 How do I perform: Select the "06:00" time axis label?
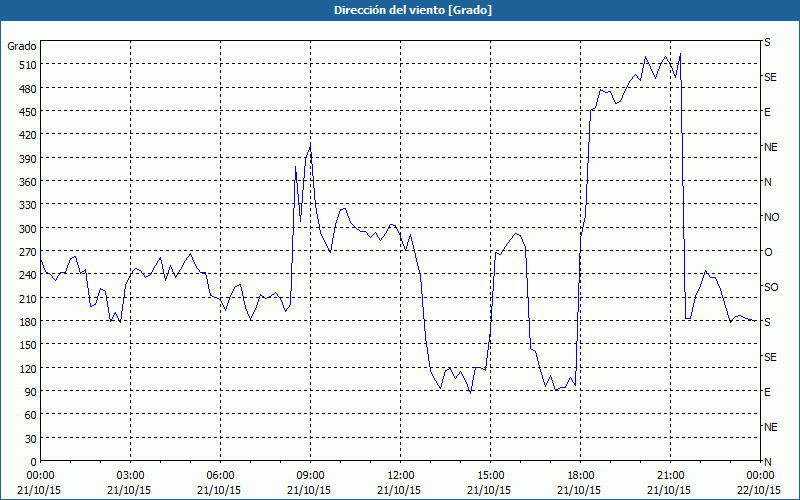[220, 476]
